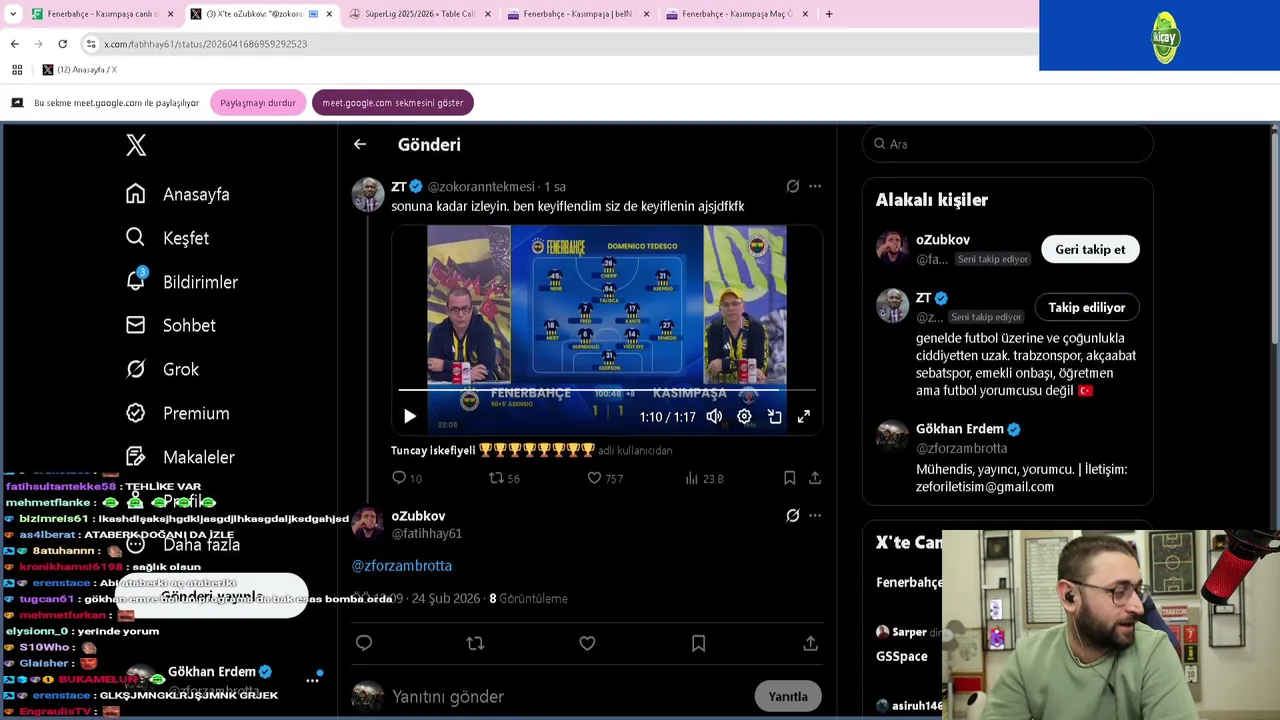Share oZubkov's post
Viewport: 1280px width, 720px height.
810,643
